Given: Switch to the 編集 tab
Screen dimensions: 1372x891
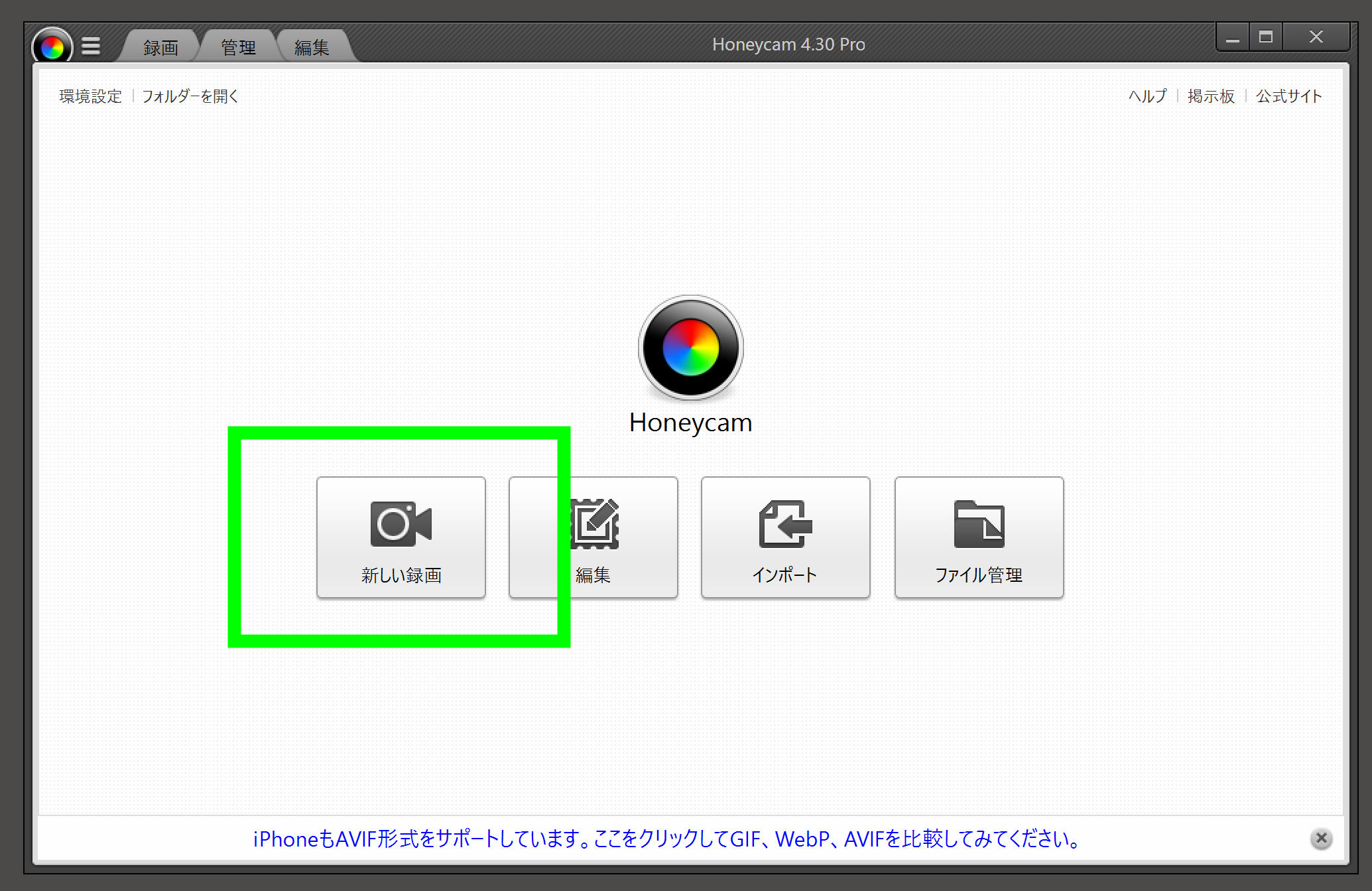Looking at the screenshot, I should tap(312, 48).
